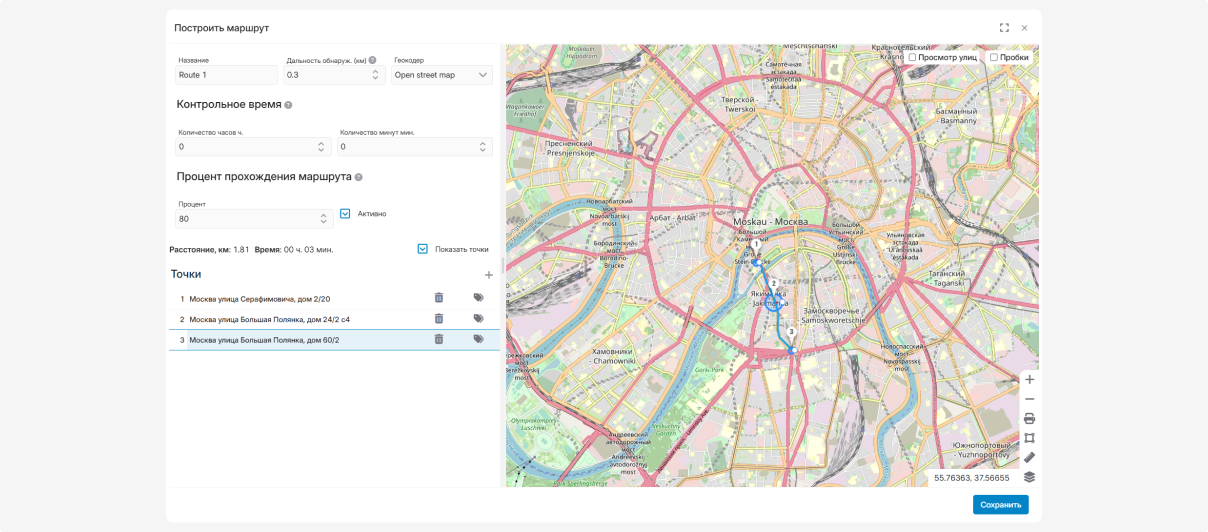The width and height of the screenshot is (1208, 532).
Task: Select point Большая Полянка, дом 60/2
Action: (264, 340)
